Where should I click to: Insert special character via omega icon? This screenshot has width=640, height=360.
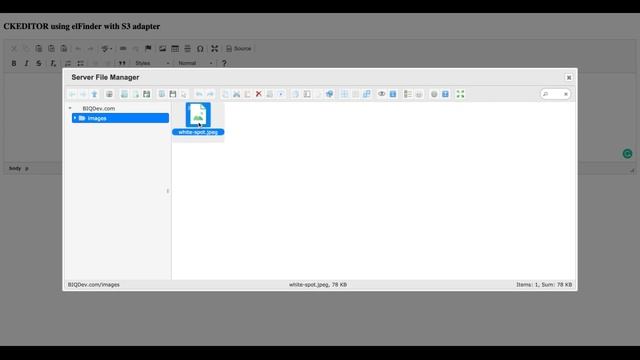click(x=200, y=49)
